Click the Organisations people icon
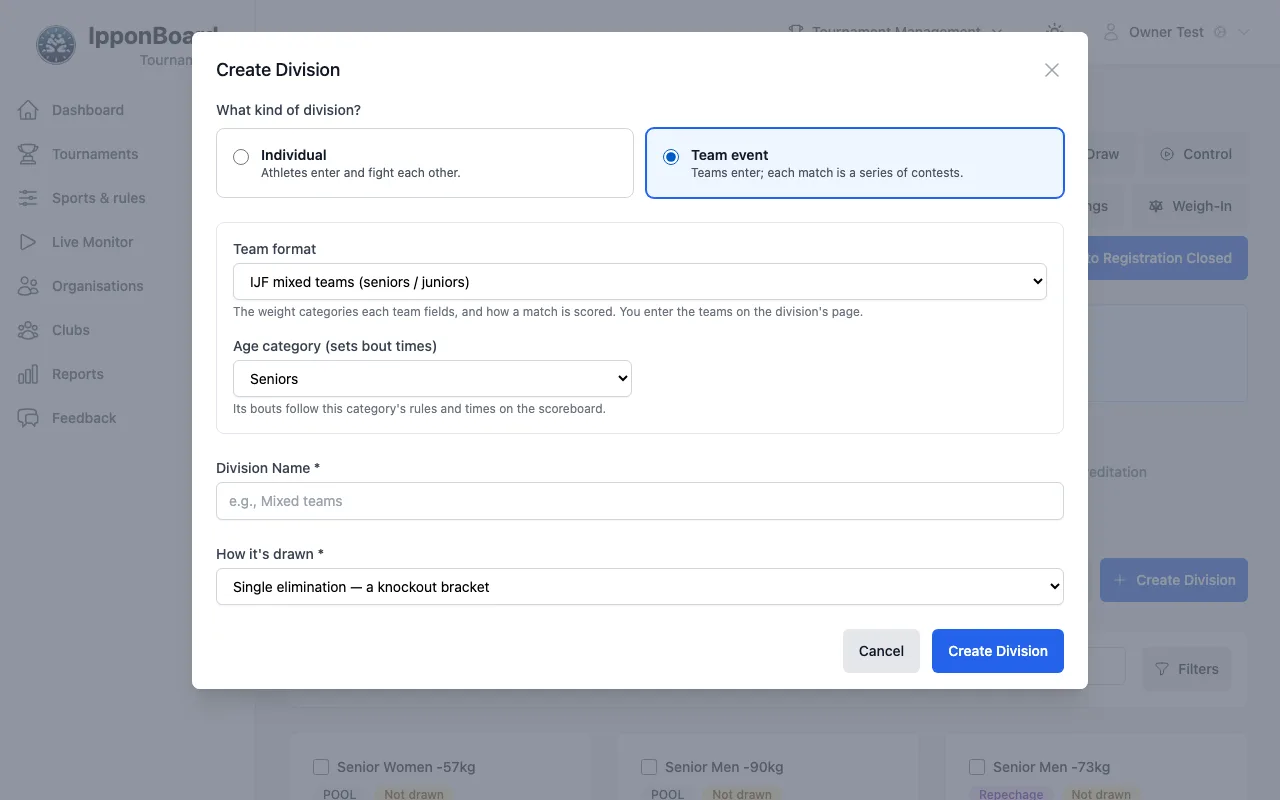 point(28,286)
